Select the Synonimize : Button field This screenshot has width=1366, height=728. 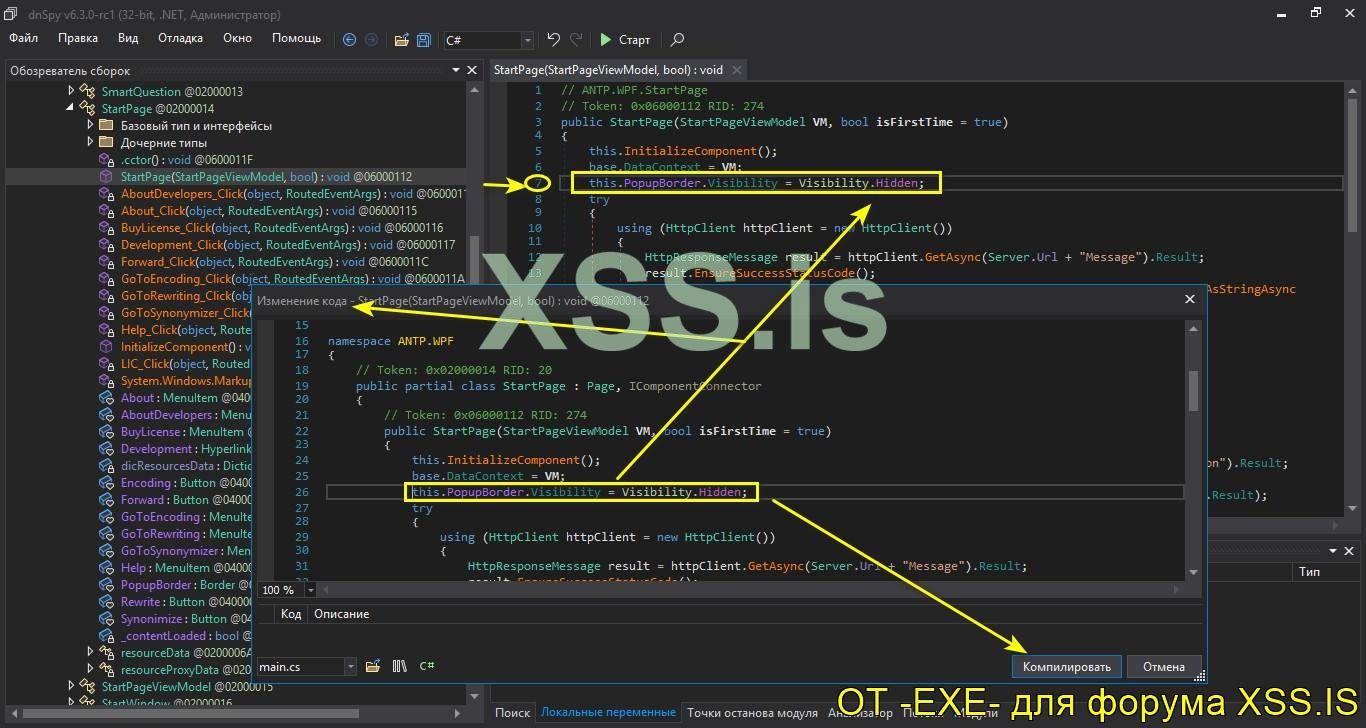pyautogui.click(x=174, y=619)
